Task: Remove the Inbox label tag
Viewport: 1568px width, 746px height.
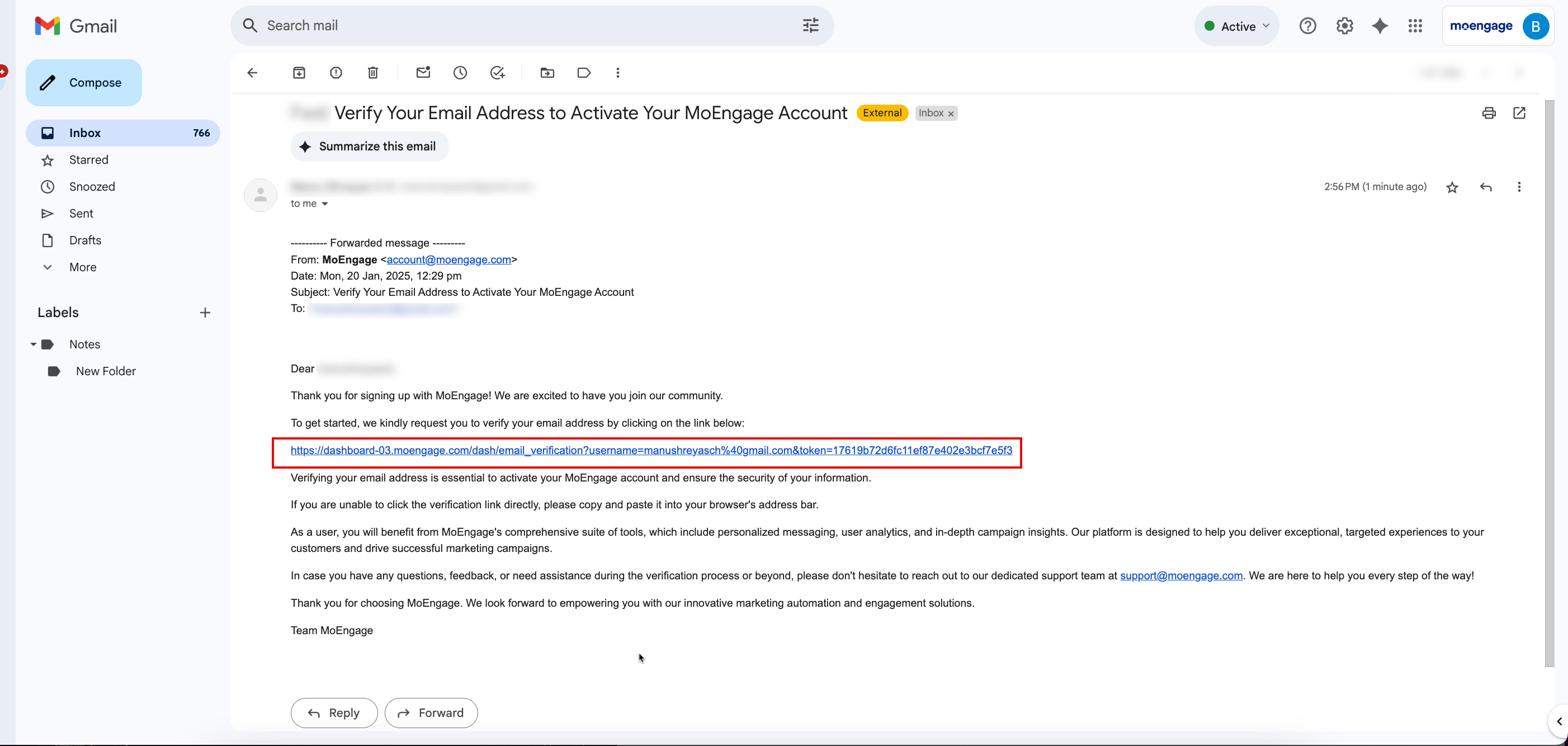Action: pyautogui.click(x=951, y=114)
